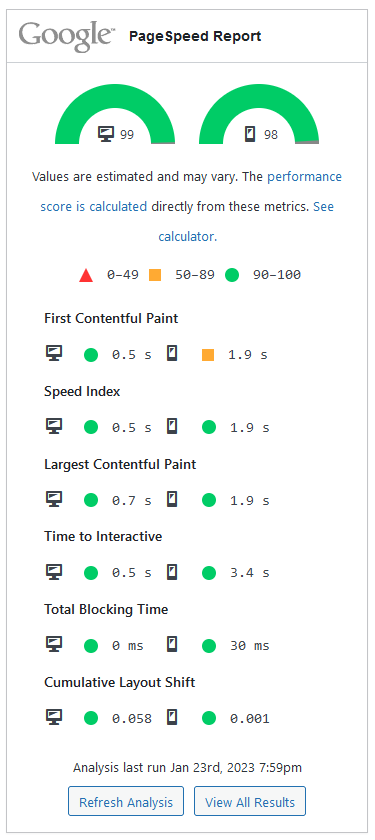The height and width of the screenshot is (840, 375).
Task: Click the mobile icon under First Contentful Paint
Action: (x=171, y=354)
